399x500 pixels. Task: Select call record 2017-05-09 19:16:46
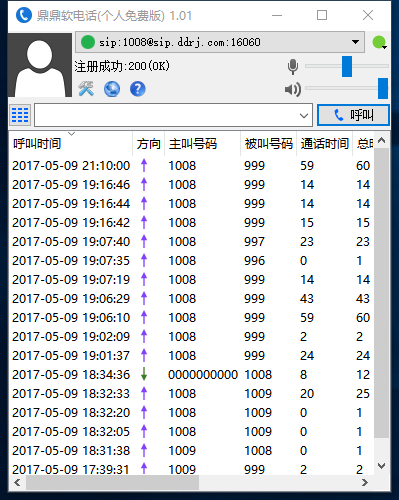point(191,185)
